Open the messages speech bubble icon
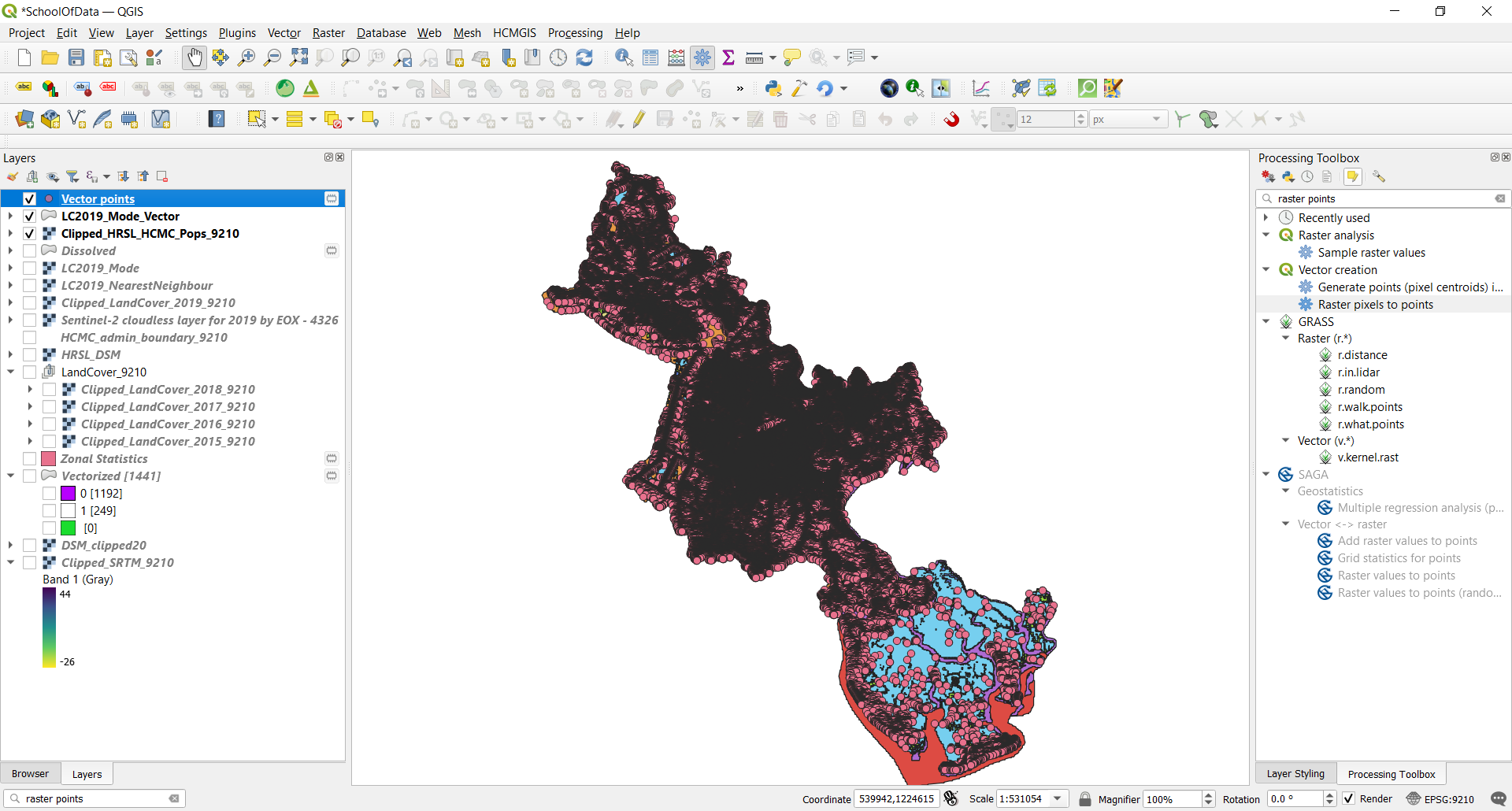The height and width of the screenshot is (811, 1512). pos(1499,798)
